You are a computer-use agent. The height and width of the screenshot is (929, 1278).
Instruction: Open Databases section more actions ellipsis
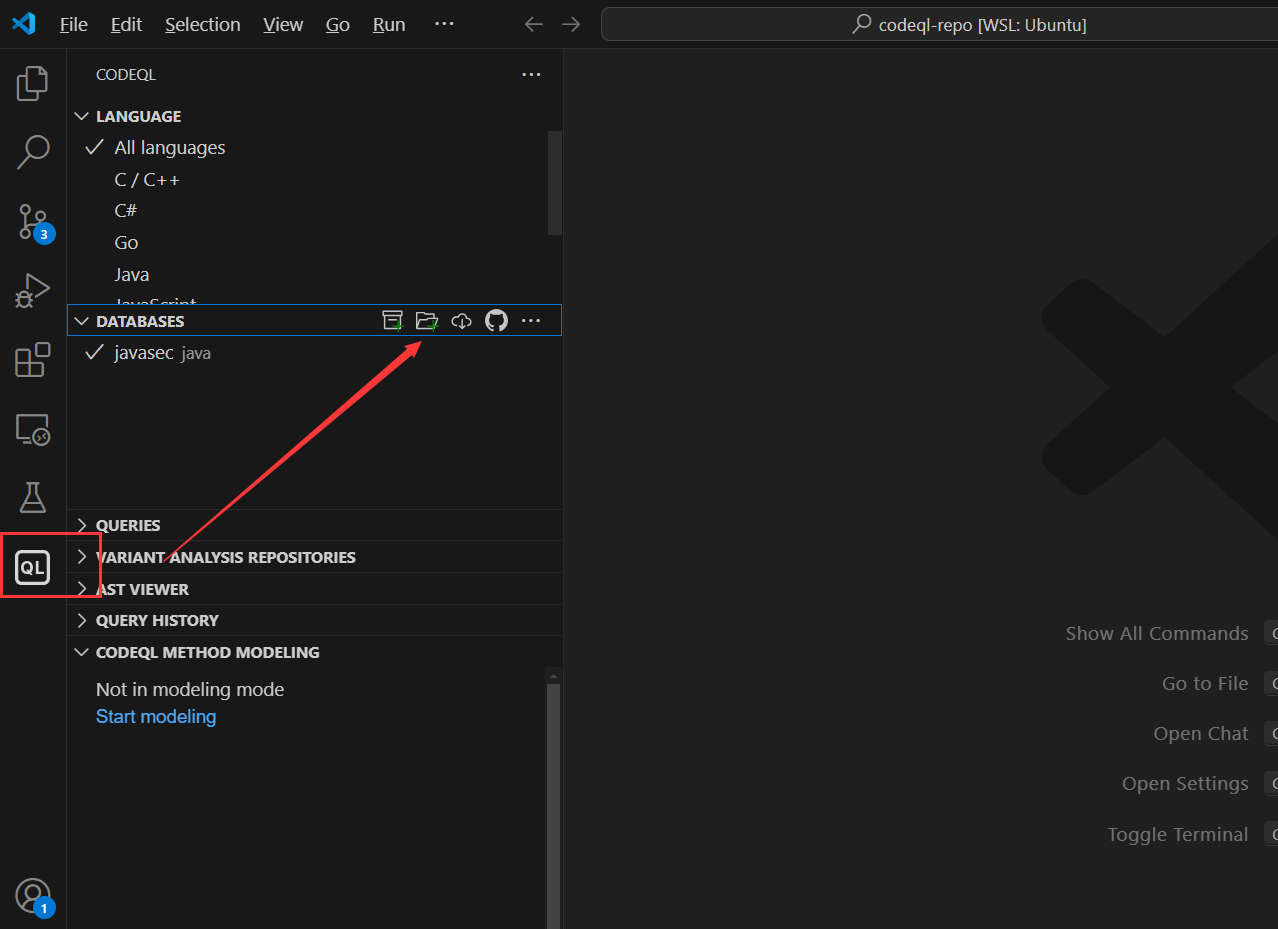tap(531, 321)
